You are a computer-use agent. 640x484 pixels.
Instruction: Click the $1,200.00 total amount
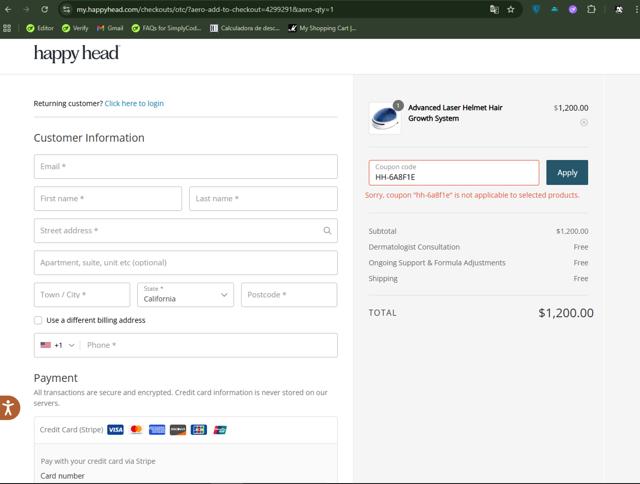(566, 313)
